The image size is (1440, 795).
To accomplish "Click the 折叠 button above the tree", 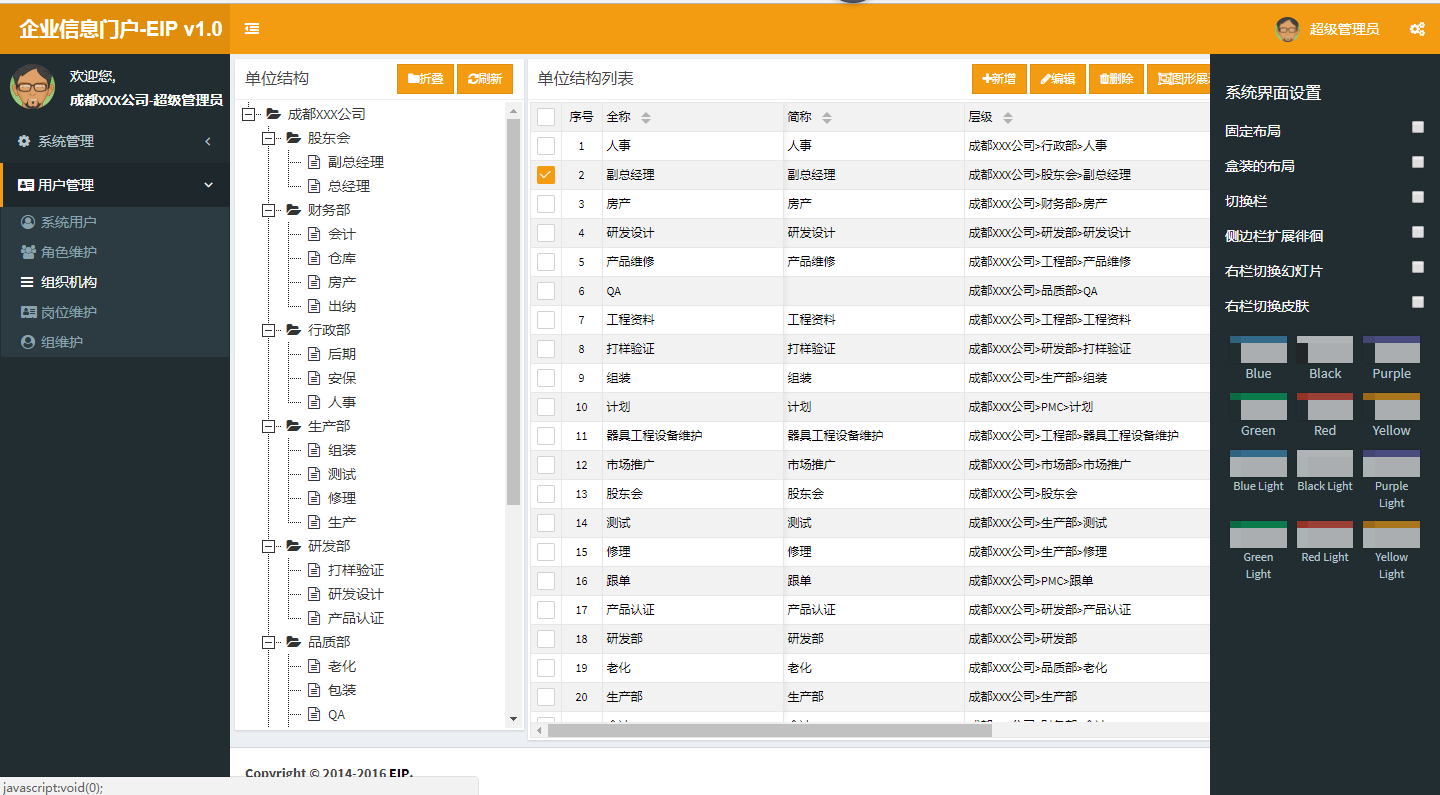I will (x=425, y=79).
